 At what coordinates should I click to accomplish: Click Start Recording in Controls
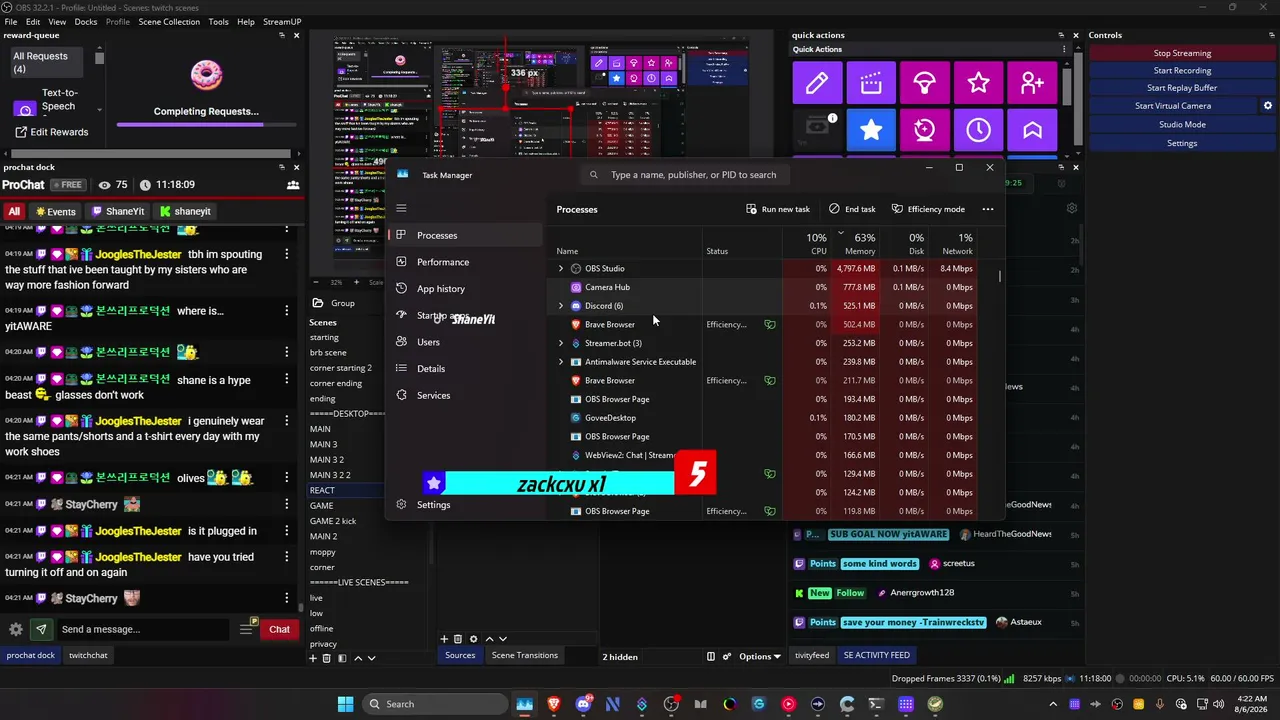pyautogui.click(x=1182, y=71)
